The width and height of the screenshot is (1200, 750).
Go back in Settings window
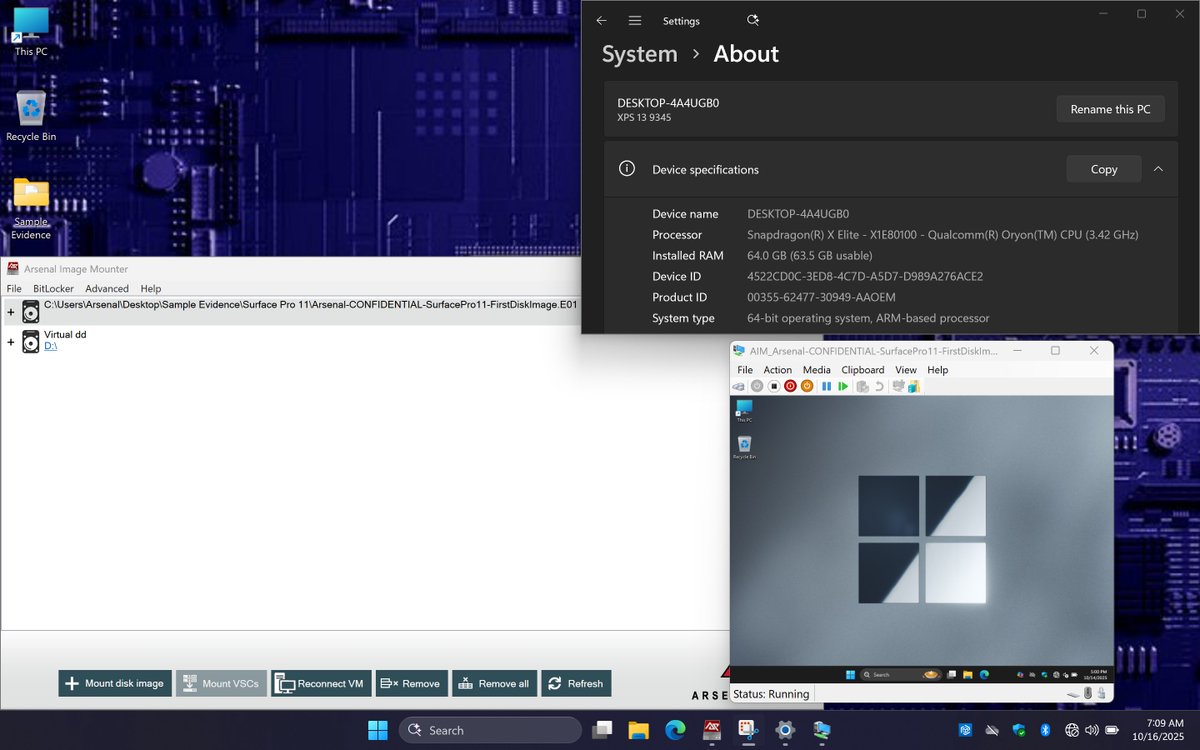(x=601, y=20)
